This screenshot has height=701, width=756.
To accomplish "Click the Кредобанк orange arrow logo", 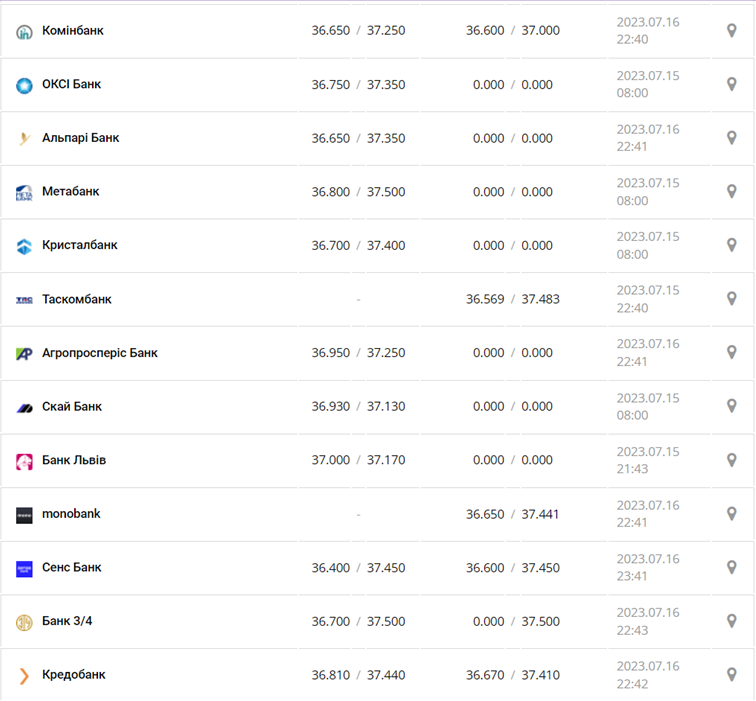I will 24,676.
